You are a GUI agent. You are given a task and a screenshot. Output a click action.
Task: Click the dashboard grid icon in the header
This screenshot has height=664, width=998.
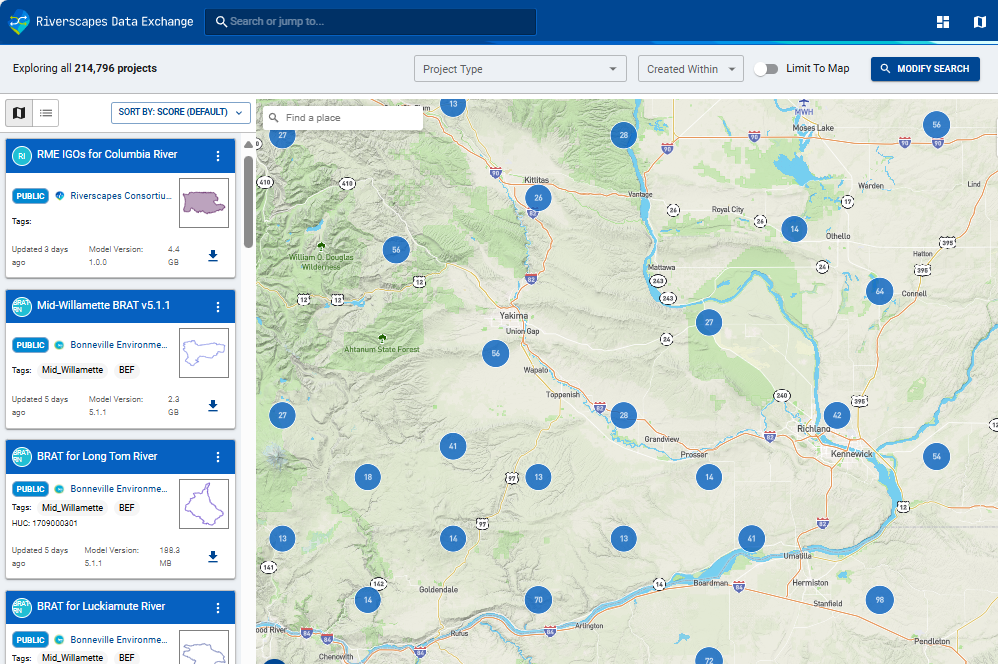(x=941, y=21)
